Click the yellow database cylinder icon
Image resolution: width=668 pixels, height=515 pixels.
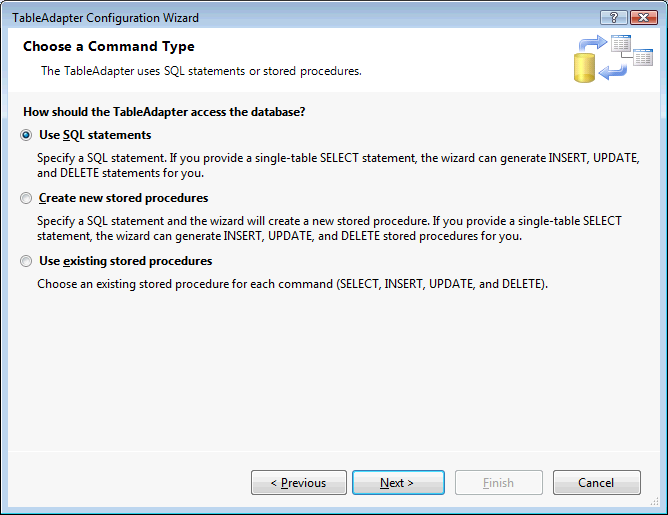click(x=584, y=67)
